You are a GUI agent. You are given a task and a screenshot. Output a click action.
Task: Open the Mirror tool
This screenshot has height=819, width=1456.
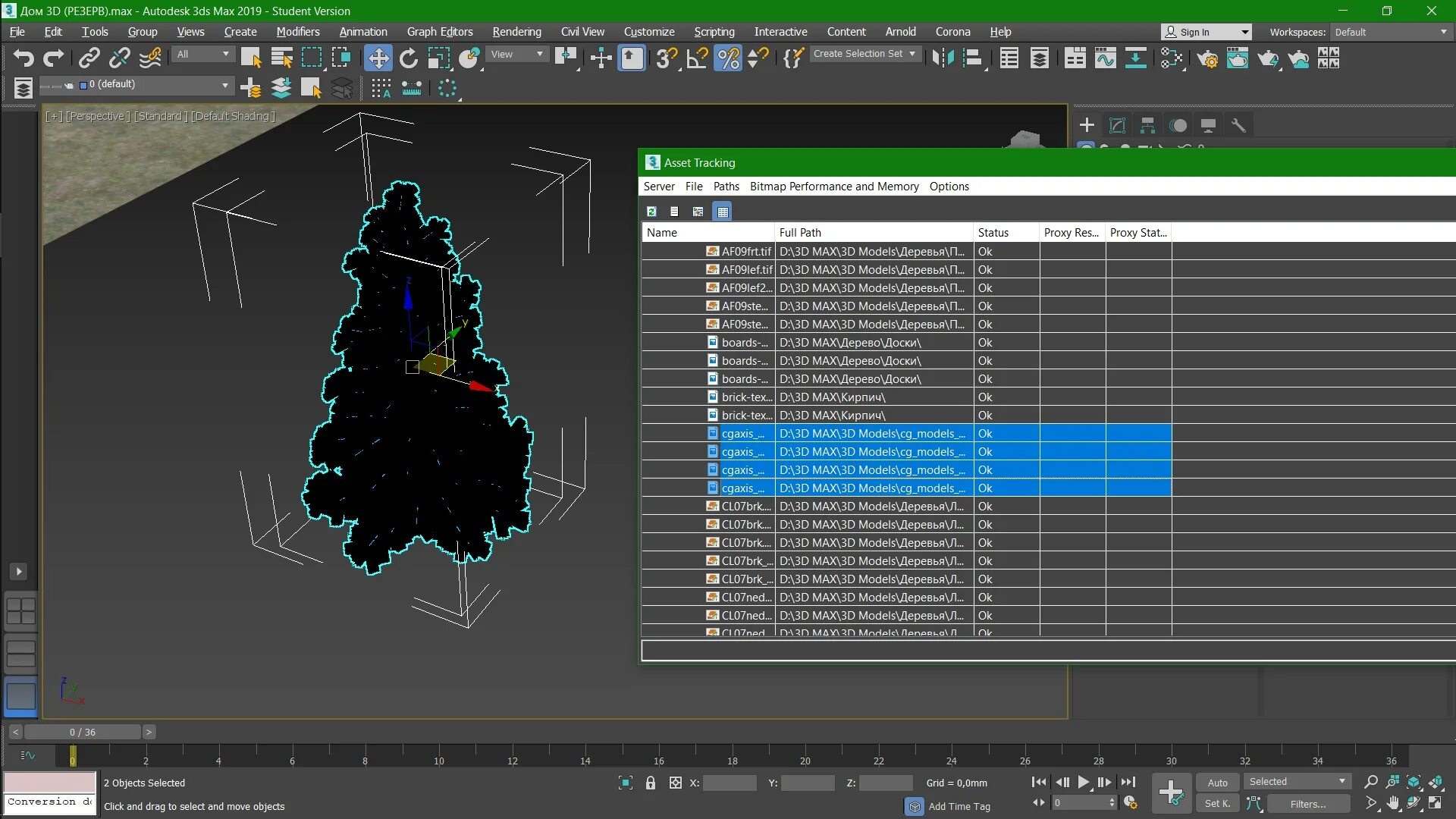943,58
